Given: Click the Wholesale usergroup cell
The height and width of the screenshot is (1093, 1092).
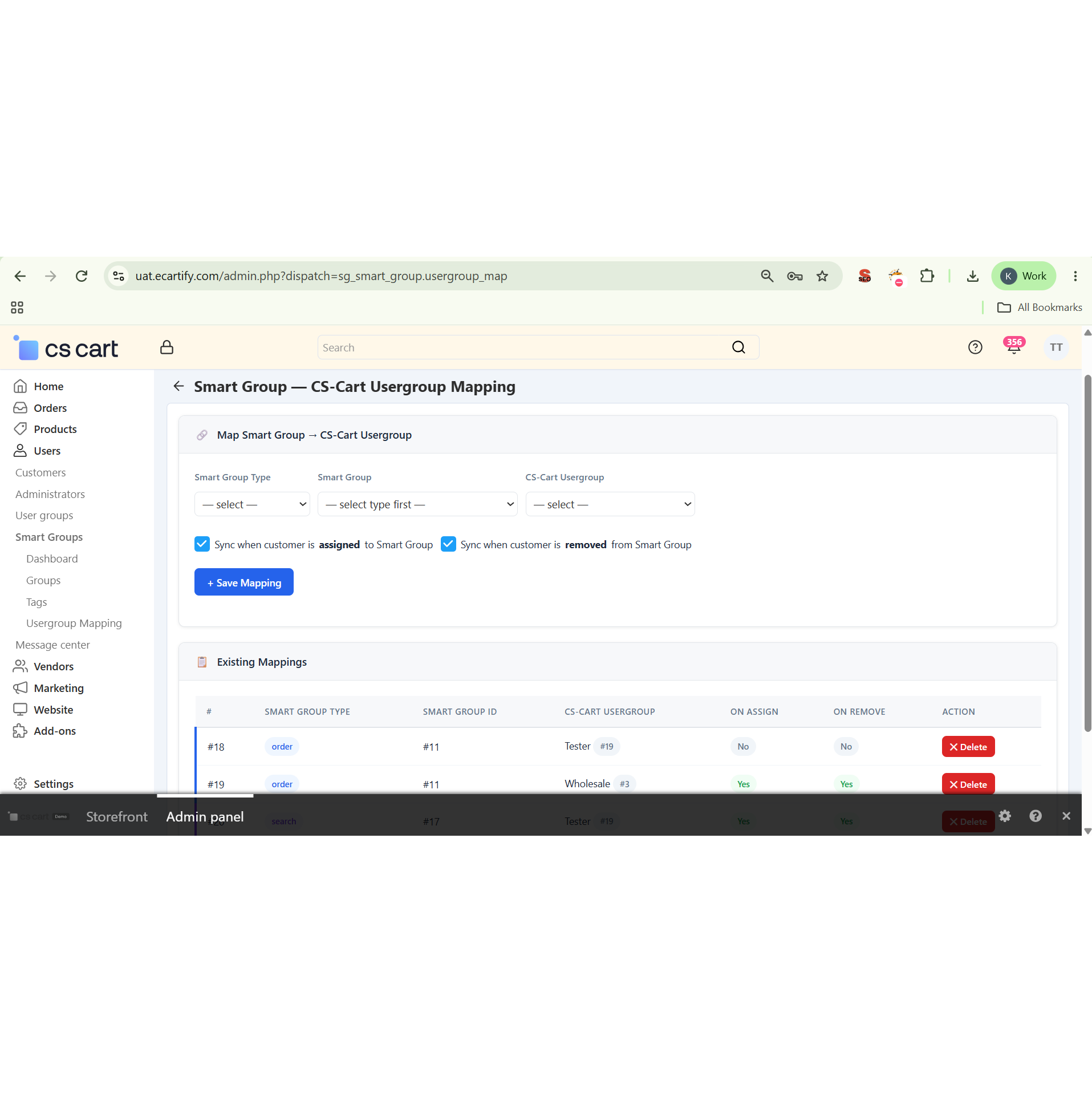Looking at the screenshot, I should pos(600,784).
